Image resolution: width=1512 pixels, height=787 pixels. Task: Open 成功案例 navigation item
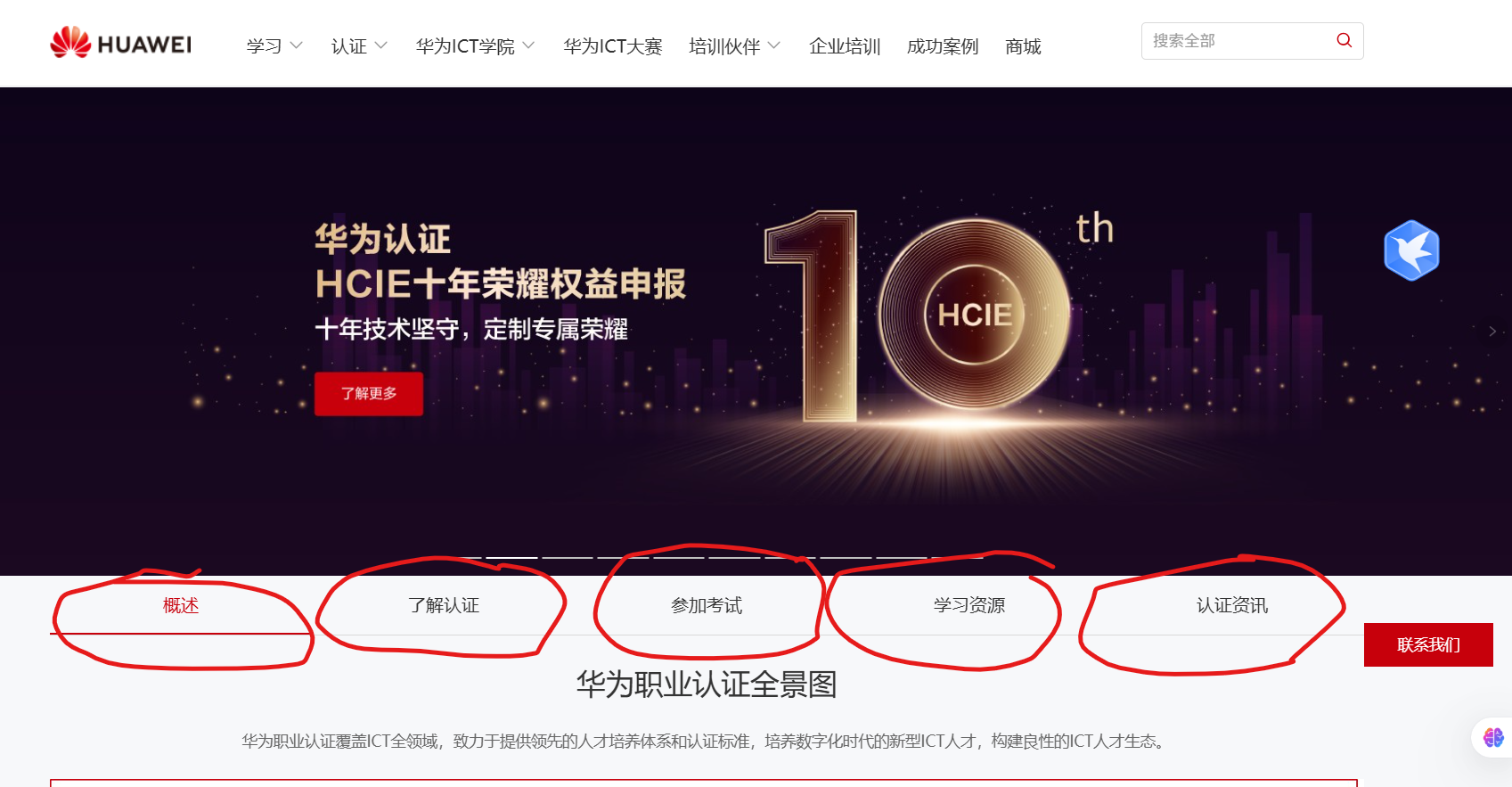click(943, 46)
